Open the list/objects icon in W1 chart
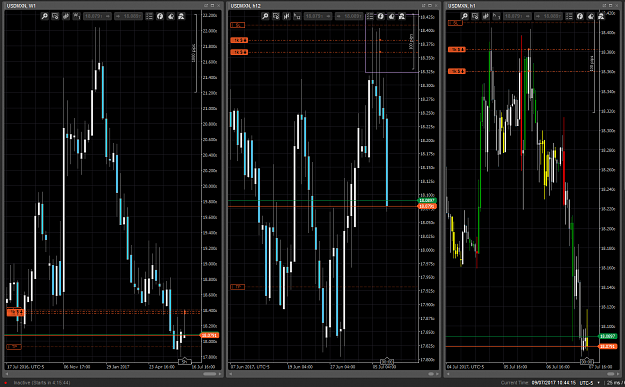The height and width of the screenshot is (387, 625). (149, 16)
